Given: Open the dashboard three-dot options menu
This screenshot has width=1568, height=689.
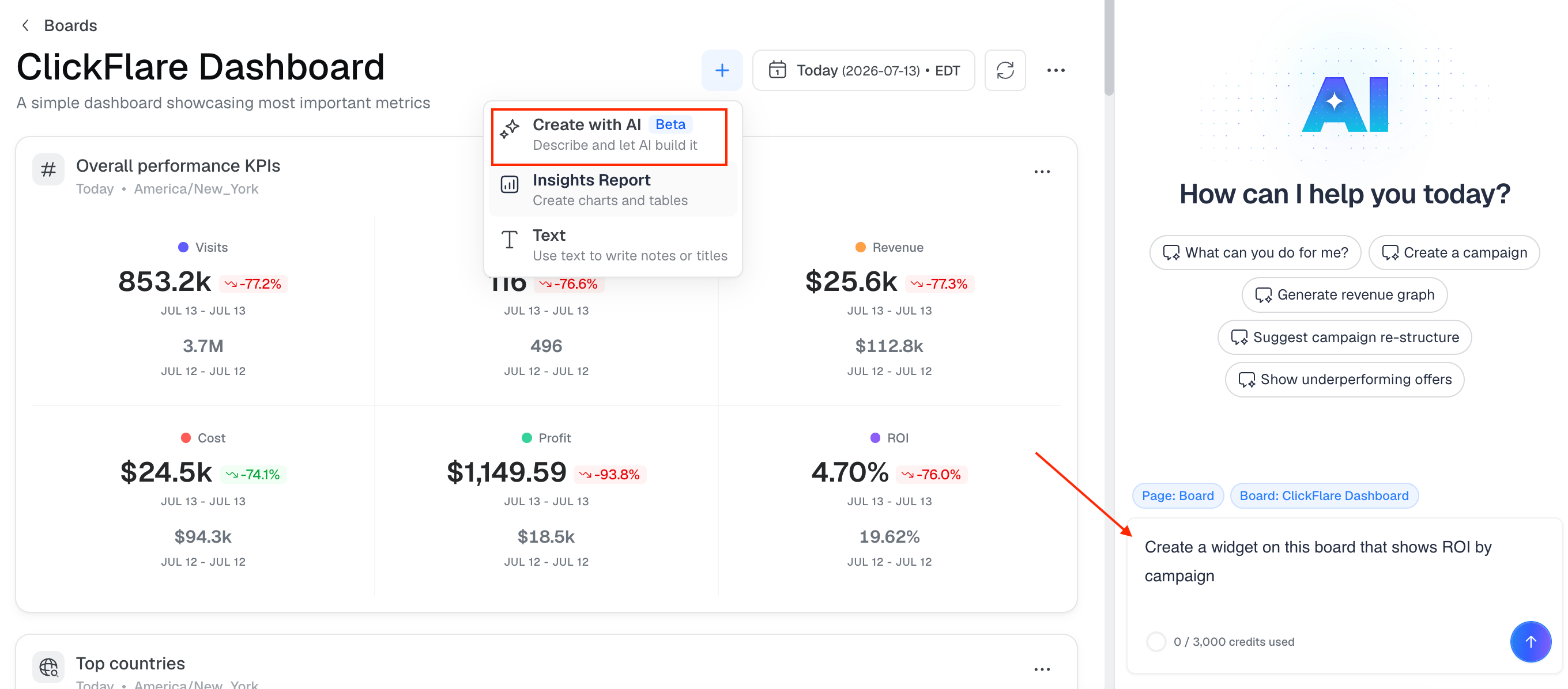Looking at the screenshot, I should tap(1056, 70).
